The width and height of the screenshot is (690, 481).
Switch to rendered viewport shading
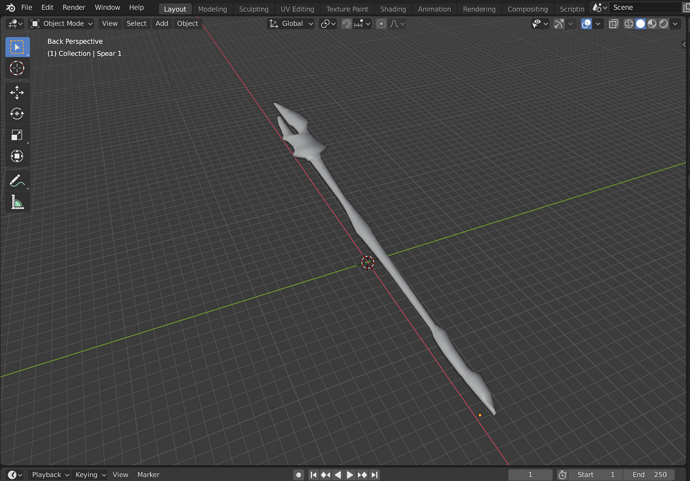(x=664, y=24)
